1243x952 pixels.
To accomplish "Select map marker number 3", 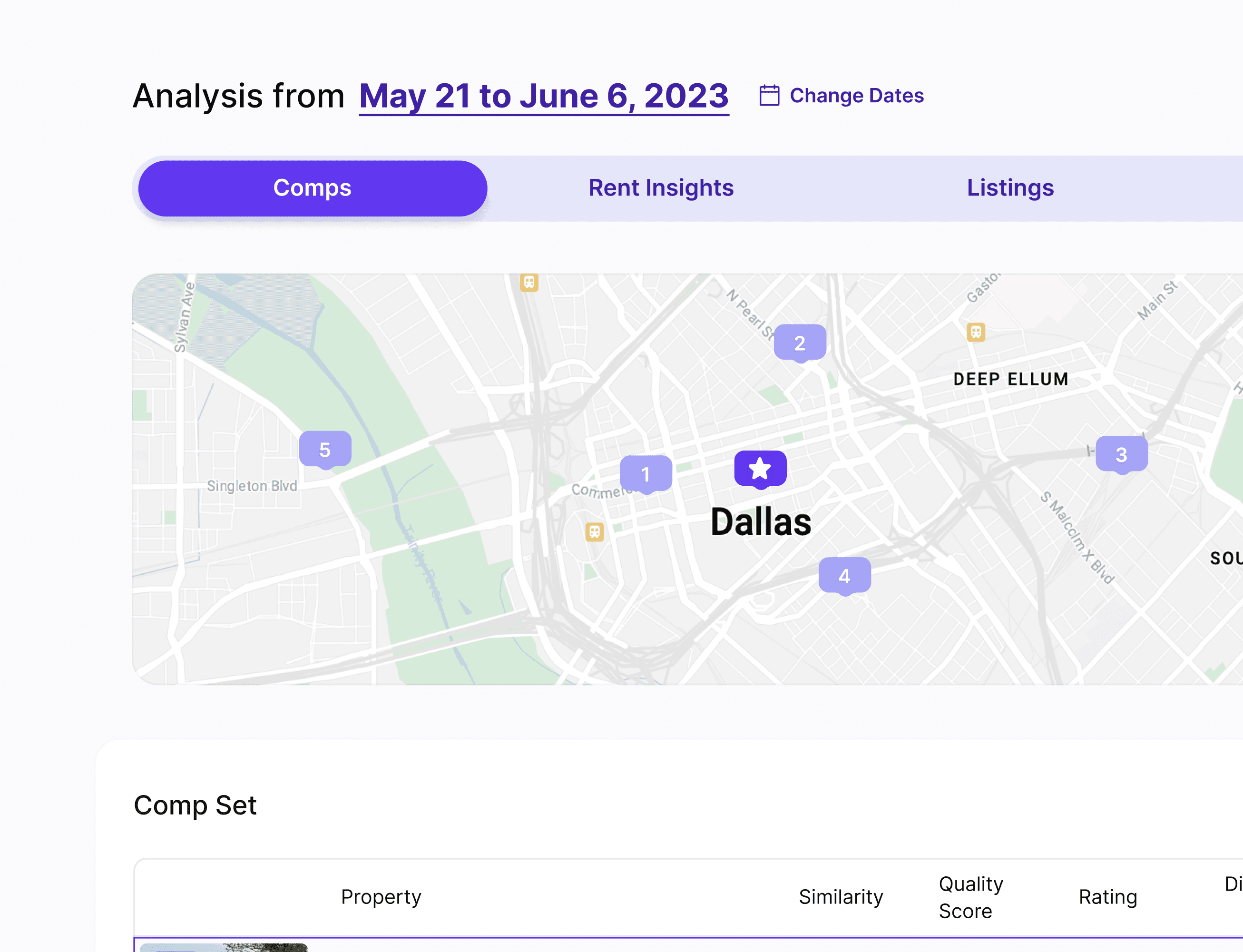I will (1122, 454).
